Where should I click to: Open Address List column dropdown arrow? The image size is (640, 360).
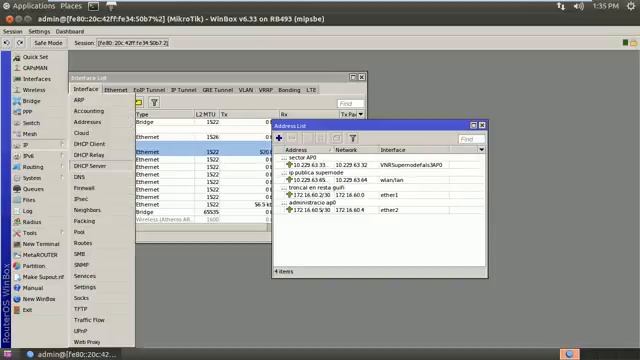tap(482, 150)
